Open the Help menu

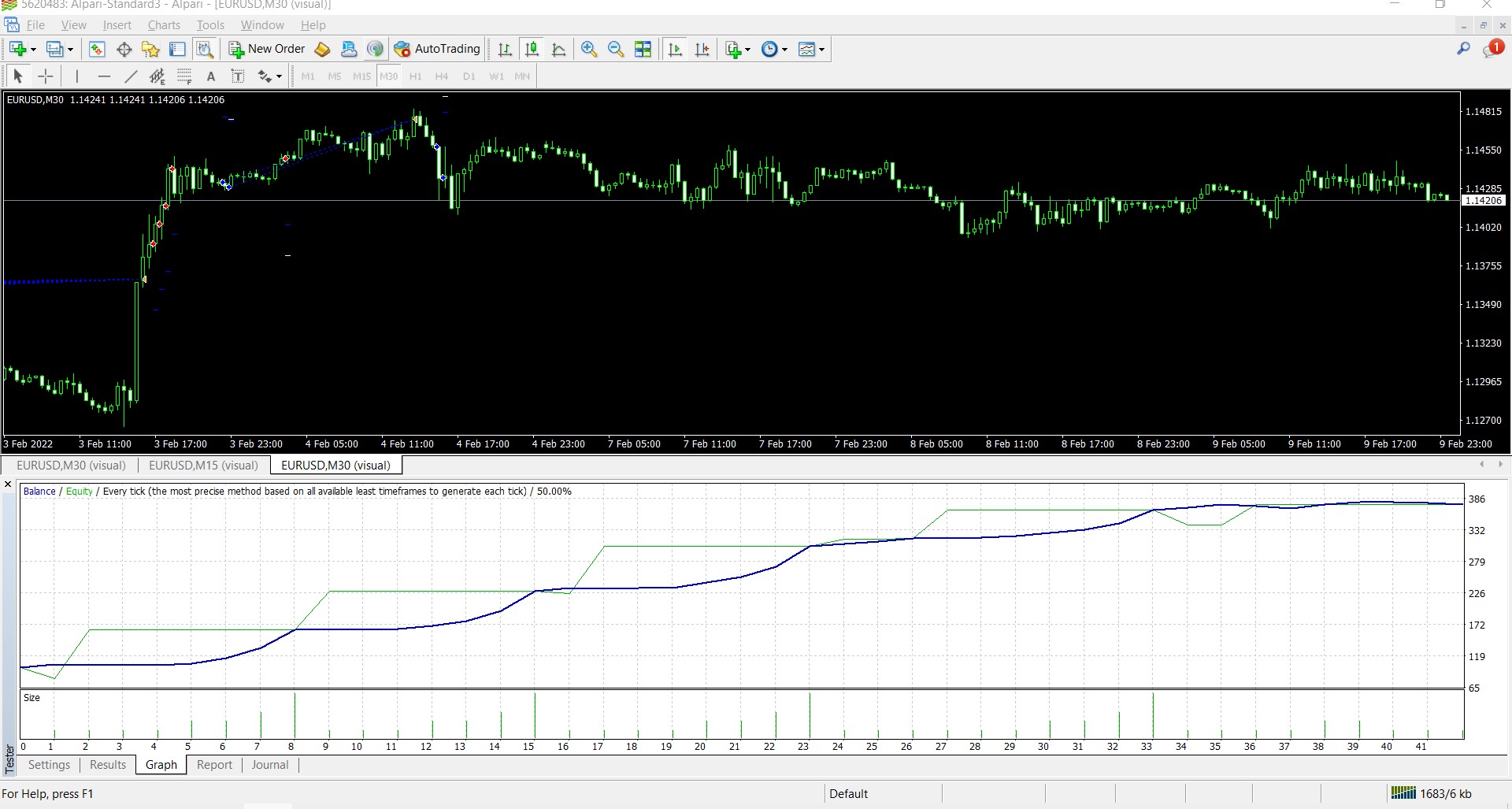pyautogui.click(x=313, y=25)
